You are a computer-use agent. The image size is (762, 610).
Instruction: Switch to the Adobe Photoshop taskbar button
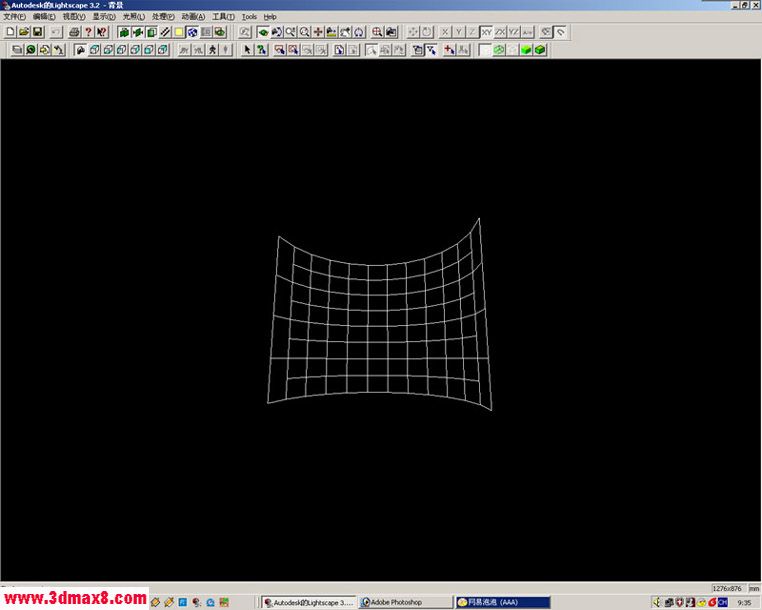tap(405, 602)
